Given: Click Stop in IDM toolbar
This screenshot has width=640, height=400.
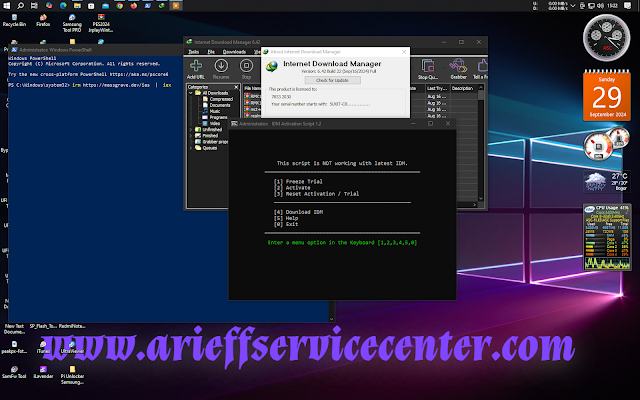Looking at the screenshot, I should pyautogui.click(x=246, y=69).
